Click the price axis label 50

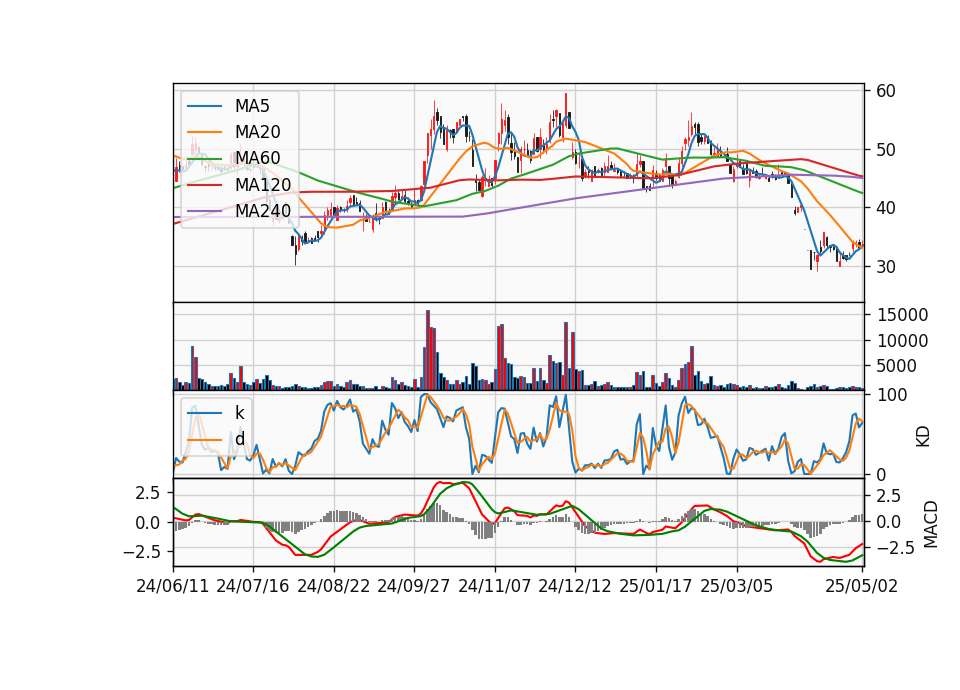pos(886,150)
